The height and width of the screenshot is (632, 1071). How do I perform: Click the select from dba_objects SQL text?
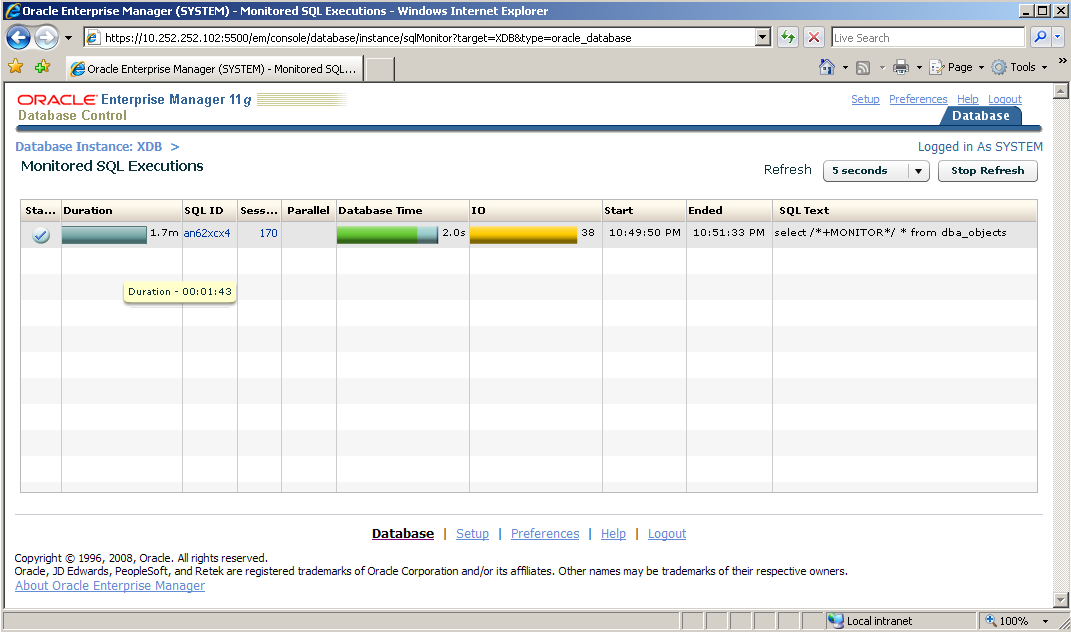pyautogui.click(x=890, y=232)
